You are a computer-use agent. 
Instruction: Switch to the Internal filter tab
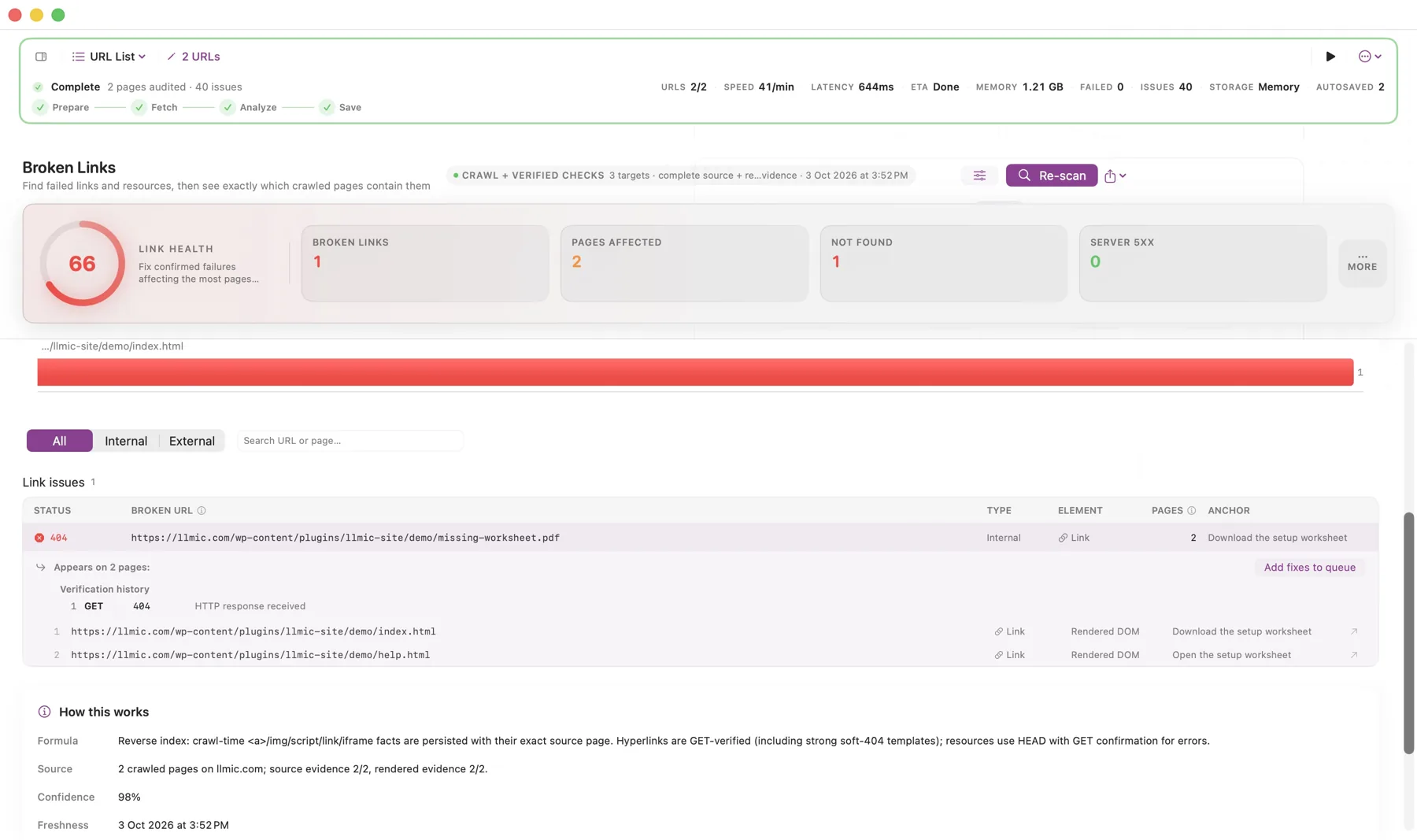click(126, 441)
